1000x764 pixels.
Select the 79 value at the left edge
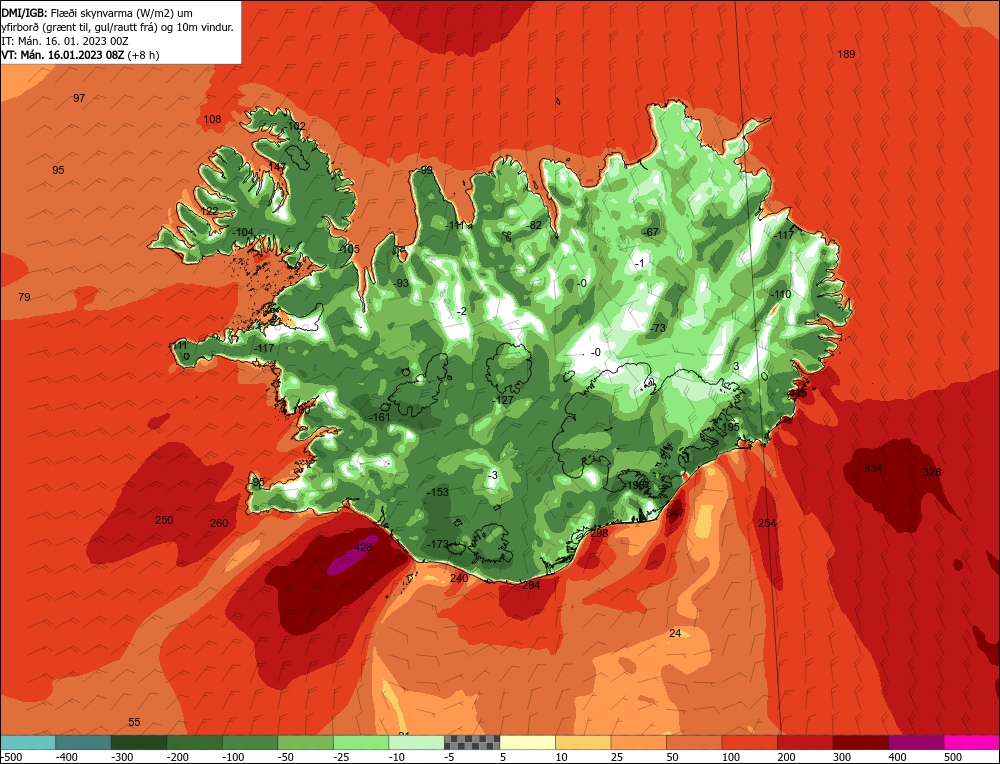point(24,297)
